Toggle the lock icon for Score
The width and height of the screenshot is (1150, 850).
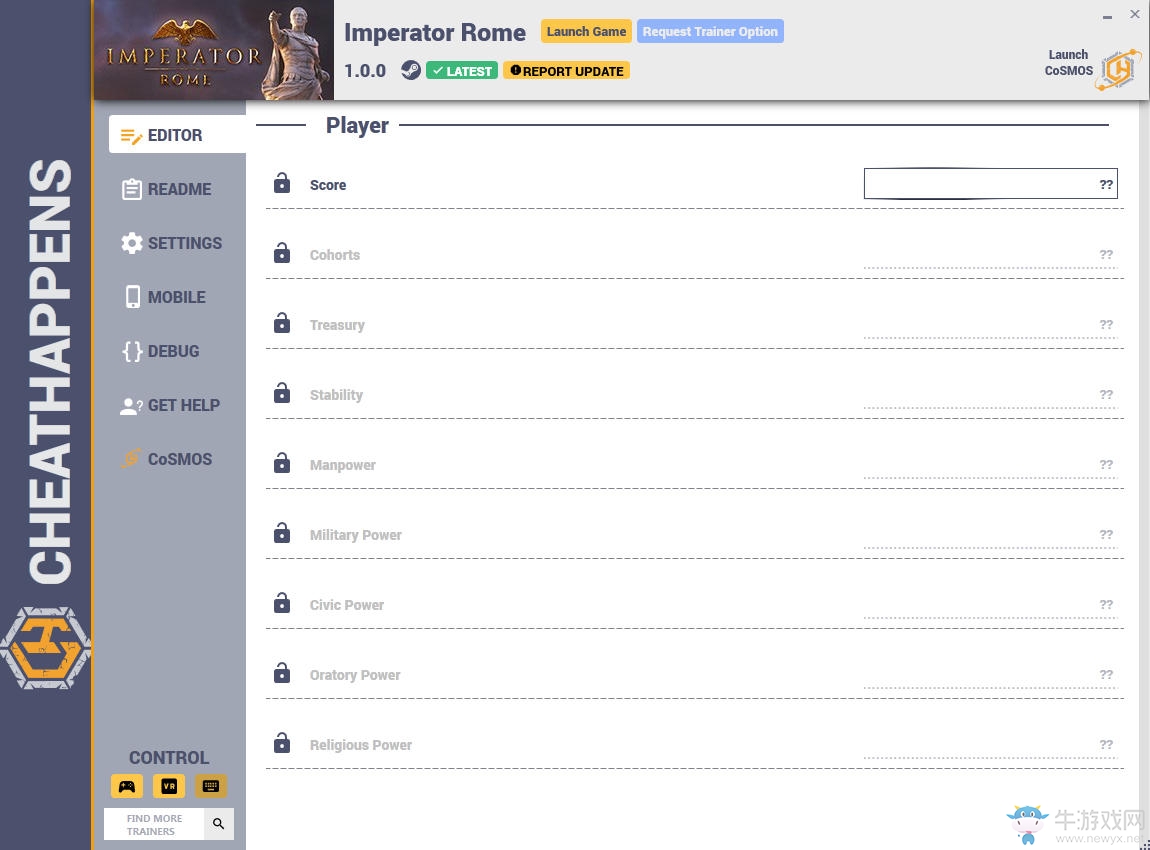282,183
